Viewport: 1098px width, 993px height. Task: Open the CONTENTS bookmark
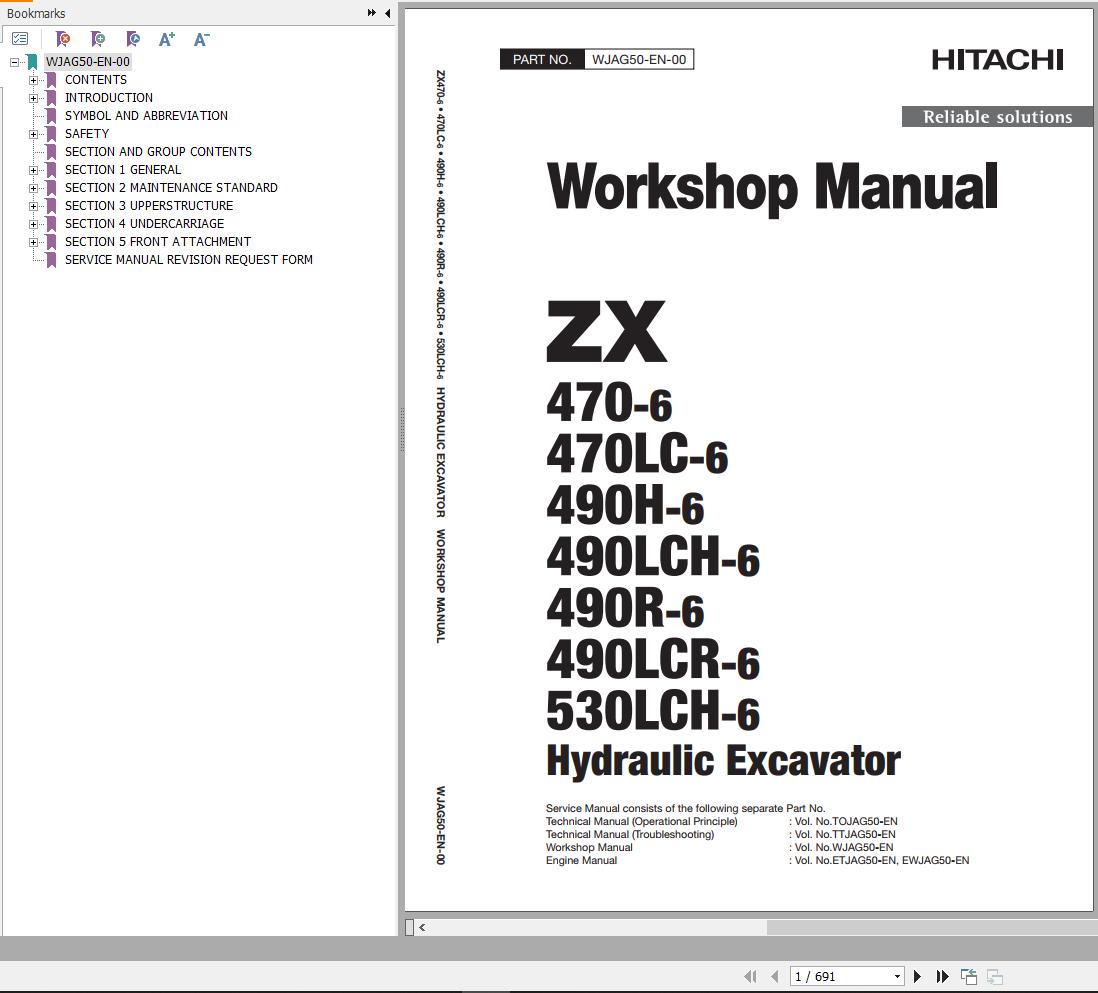96,80
